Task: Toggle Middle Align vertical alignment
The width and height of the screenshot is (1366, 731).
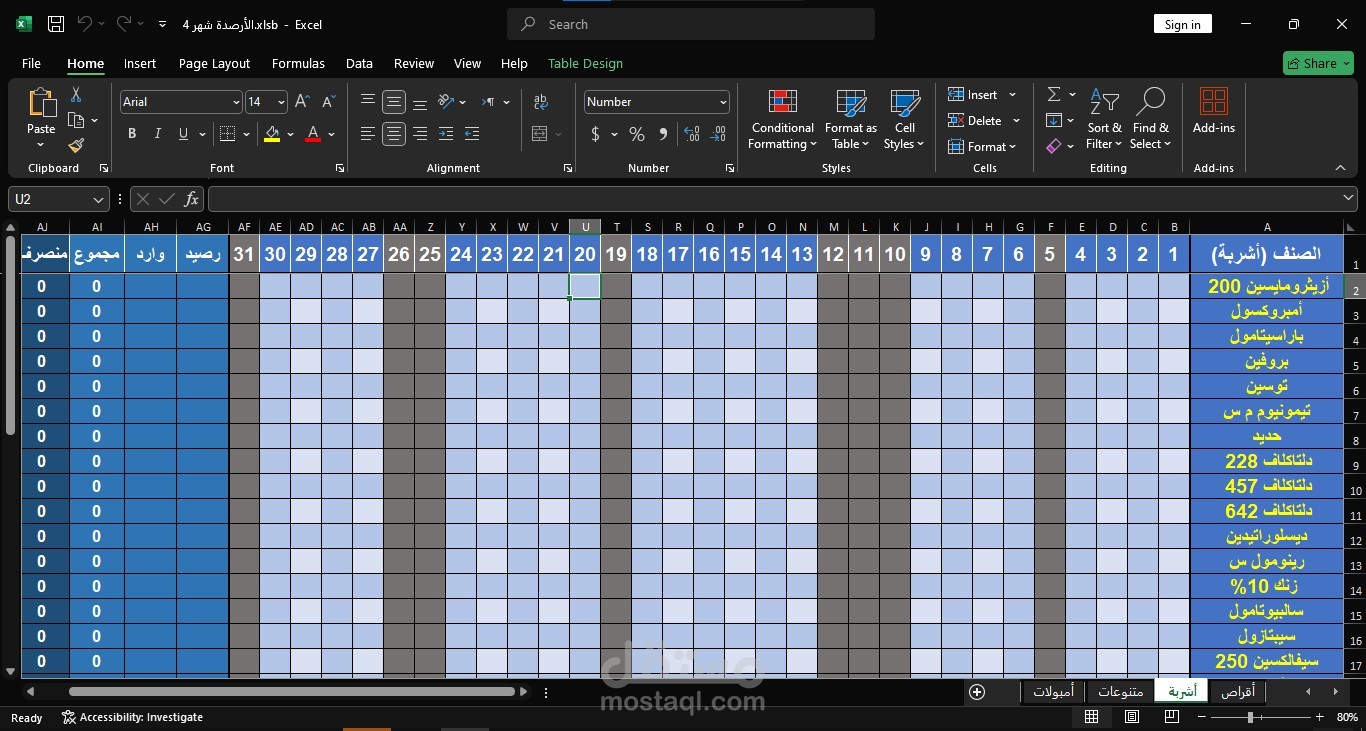Action: pyautogui.click(x=394, y=102)
